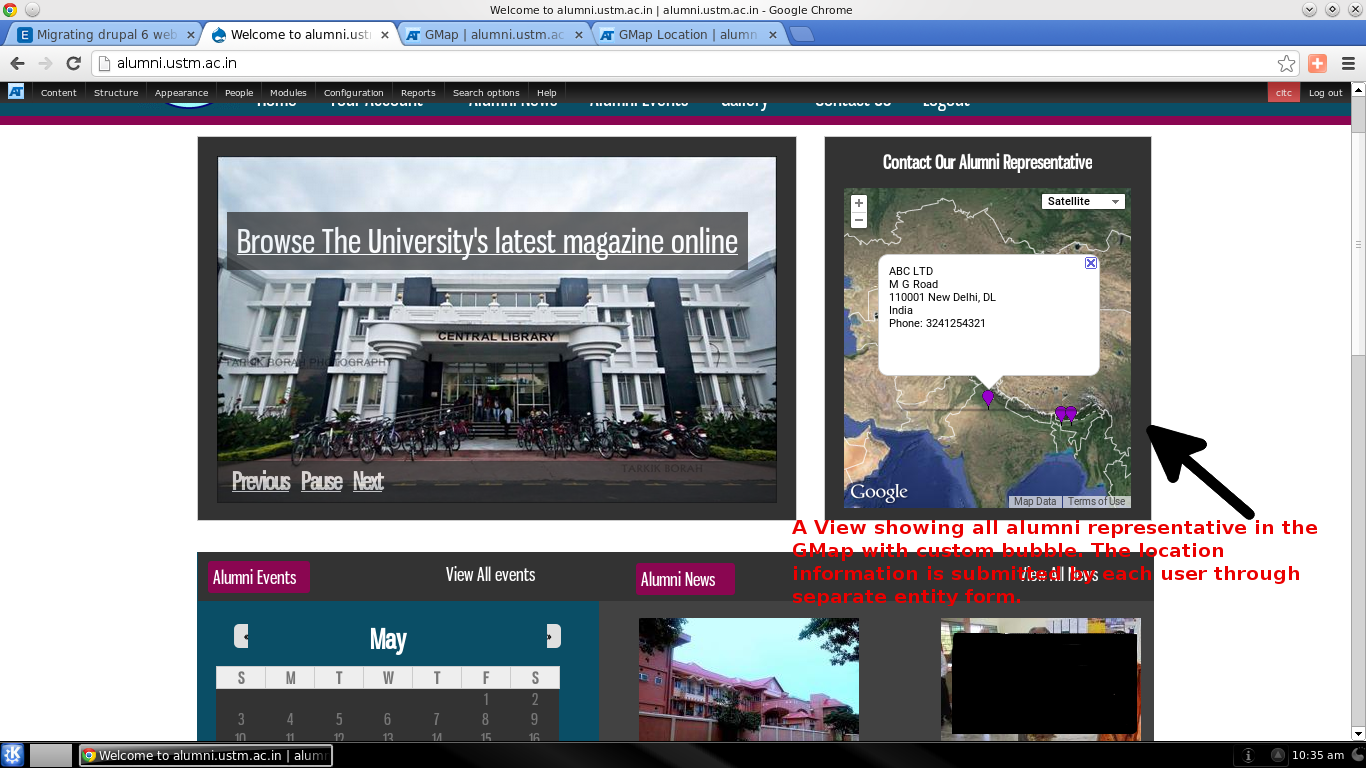The image size is (1366, 768).
Task: Go to the next calendar month
Action: 553,636
